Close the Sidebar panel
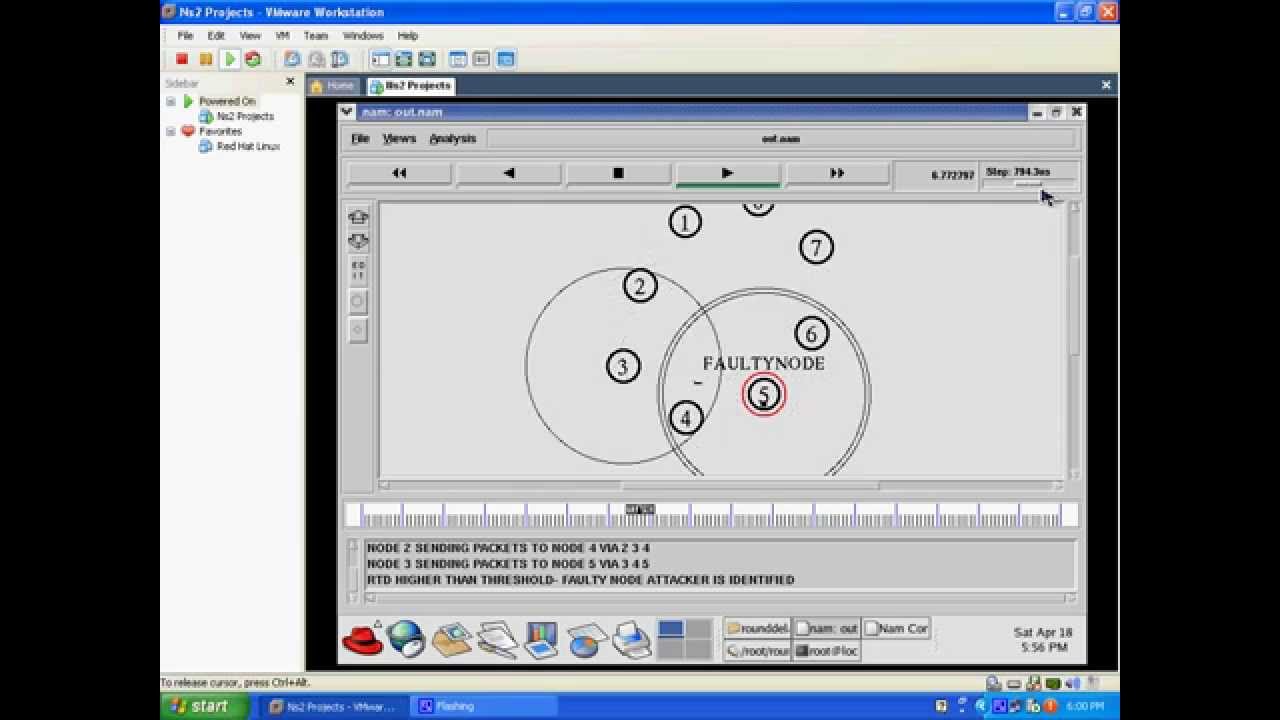Image resolution: width=1280 pixels, height=720 pixels. [291, 82]
